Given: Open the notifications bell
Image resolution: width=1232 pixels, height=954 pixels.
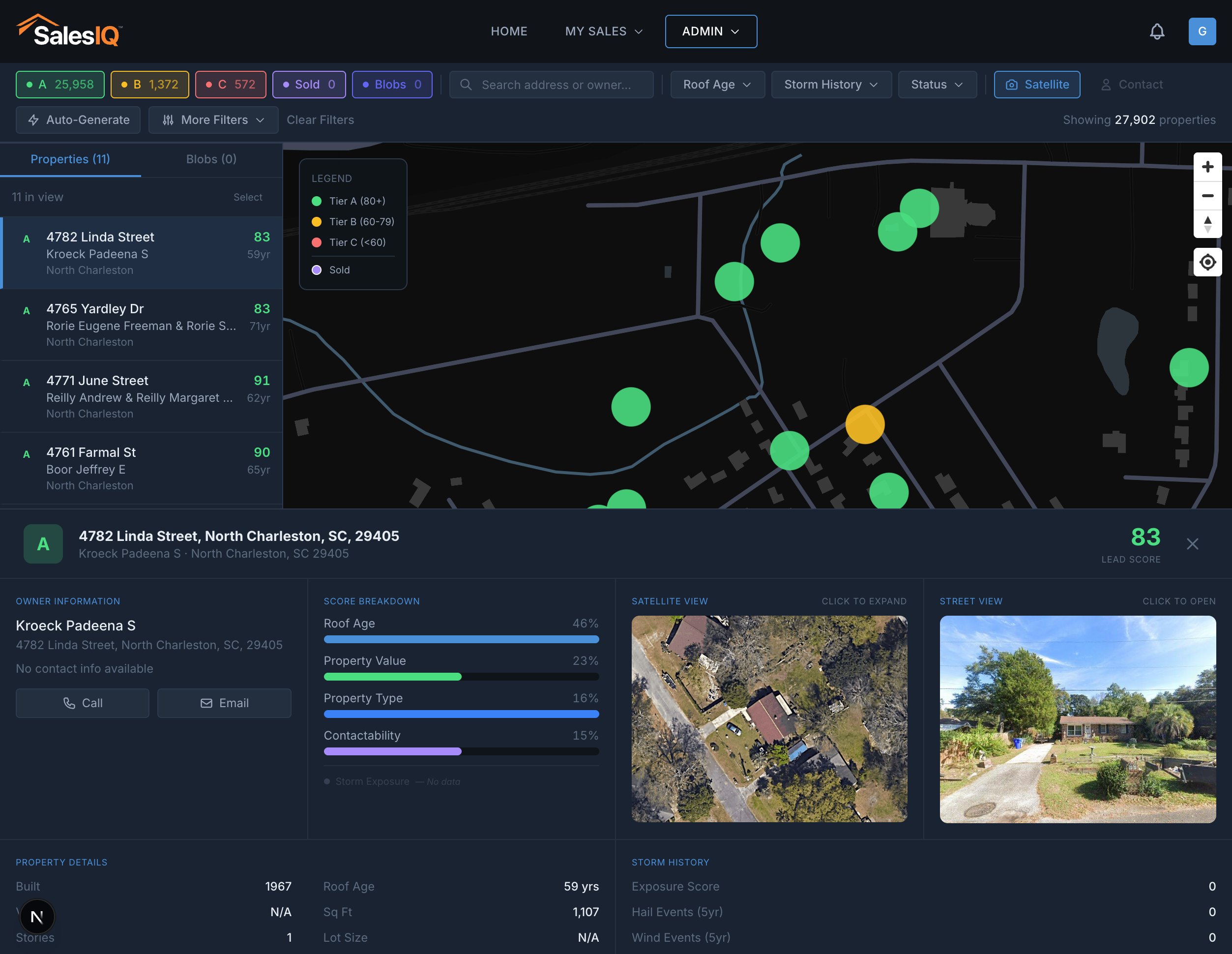Looking at the screenshot, I should (1157, 31).
